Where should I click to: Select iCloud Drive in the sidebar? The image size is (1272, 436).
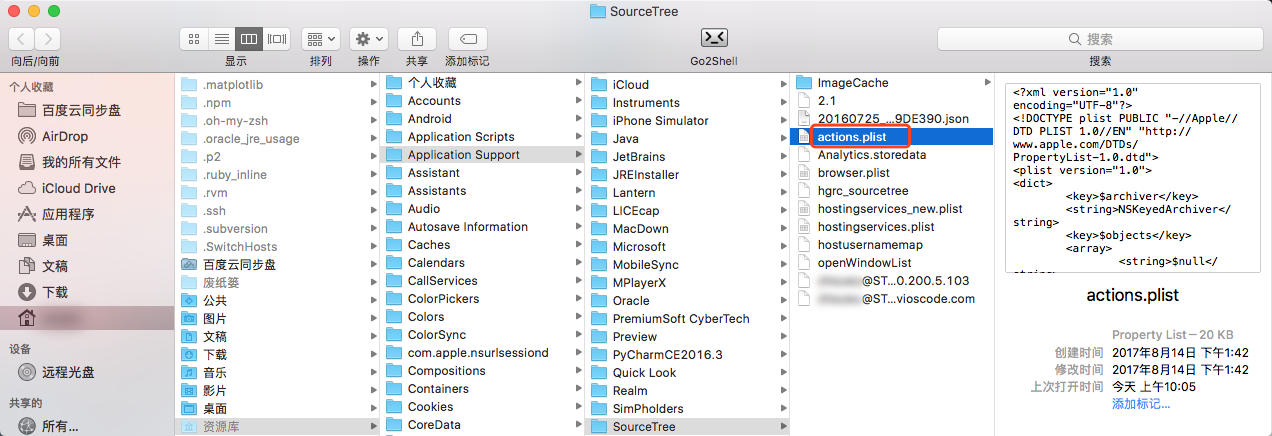[78, 188]
